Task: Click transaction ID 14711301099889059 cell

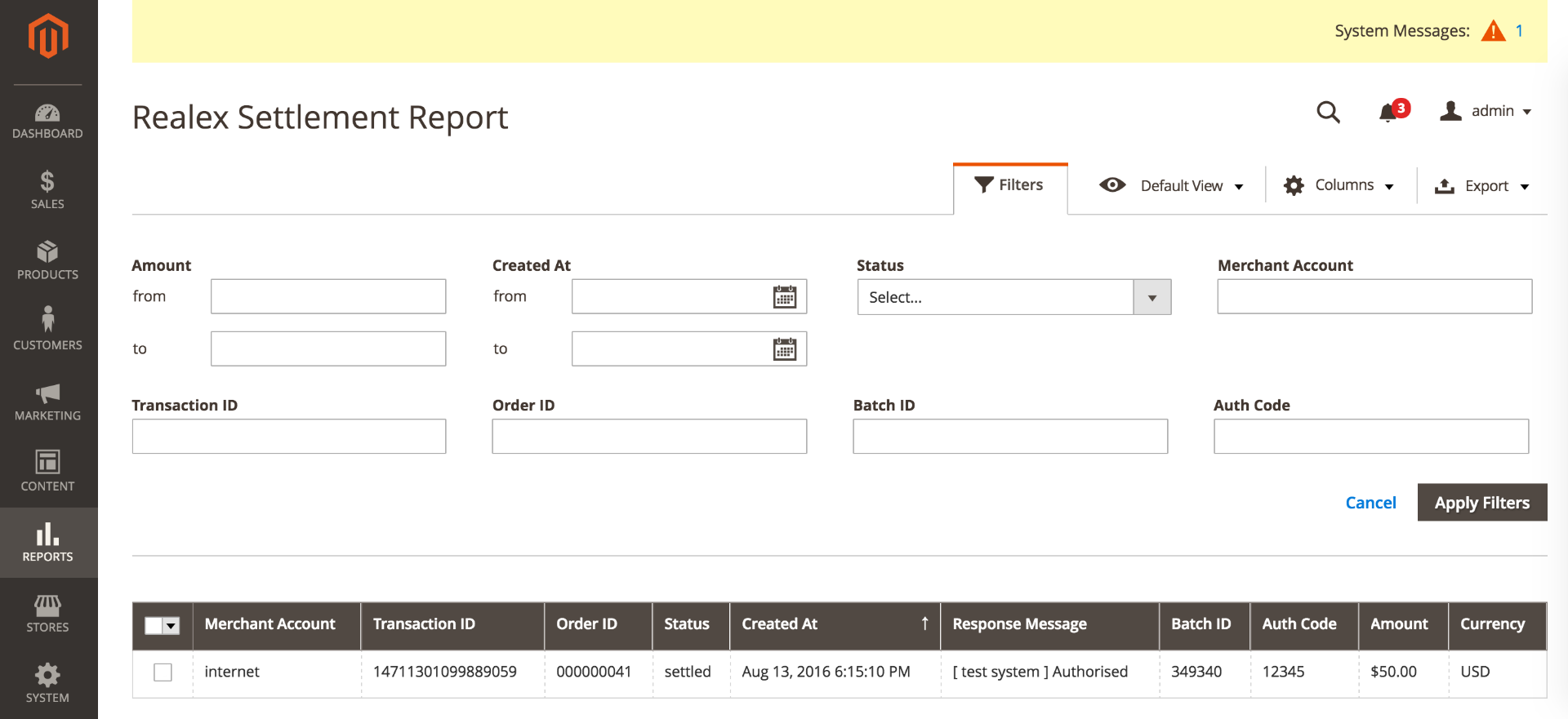Action: coord(452,673)
